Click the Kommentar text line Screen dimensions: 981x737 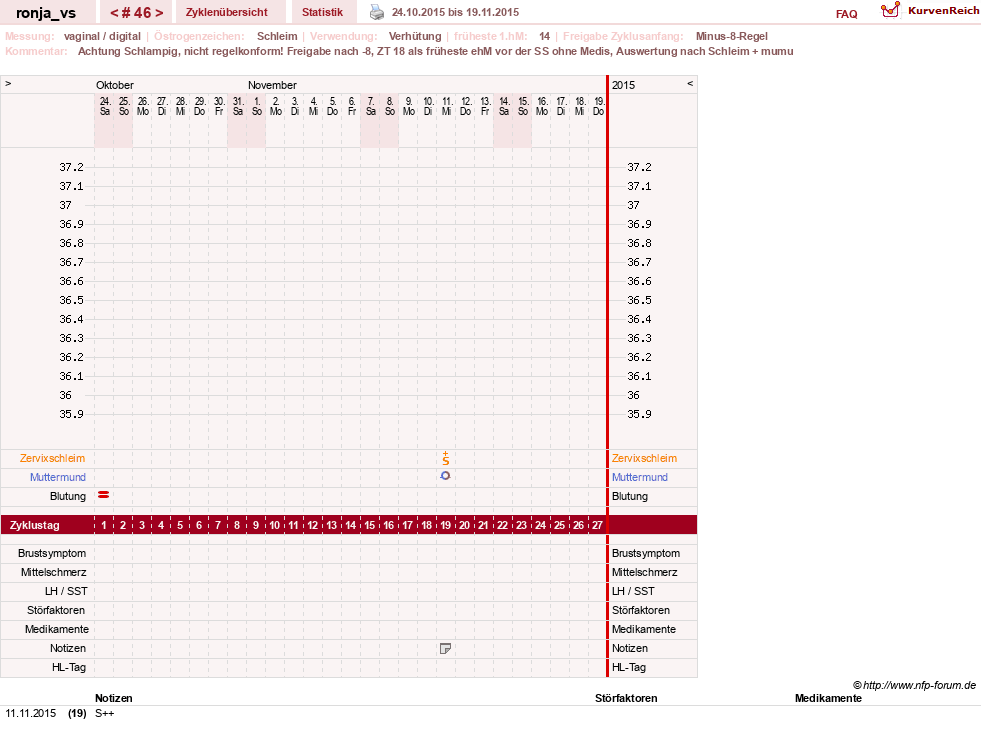(435, 51)
